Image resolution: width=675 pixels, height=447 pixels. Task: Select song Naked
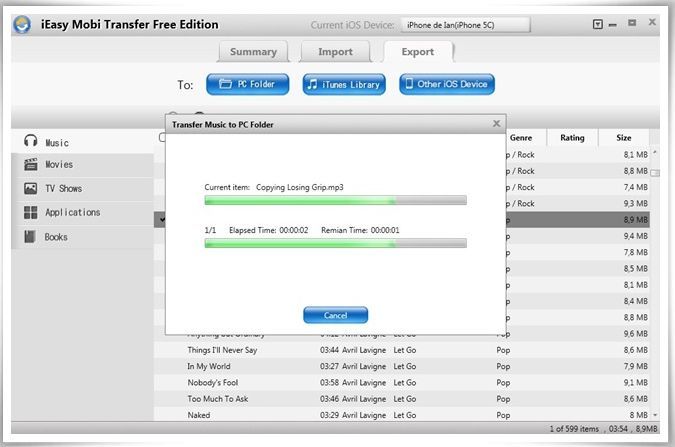click(199, 416)
